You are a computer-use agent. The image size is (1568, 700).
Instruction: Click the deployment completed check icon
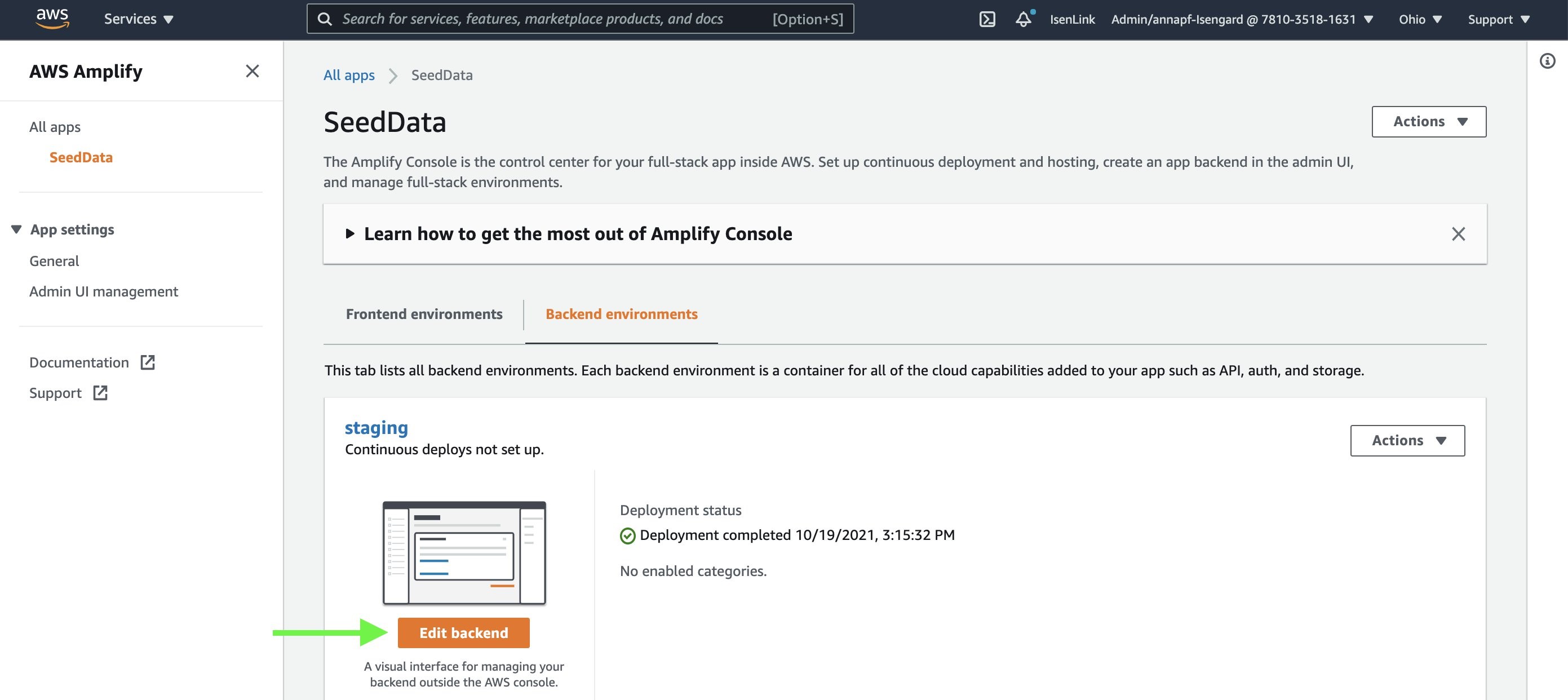click(627, 535)
